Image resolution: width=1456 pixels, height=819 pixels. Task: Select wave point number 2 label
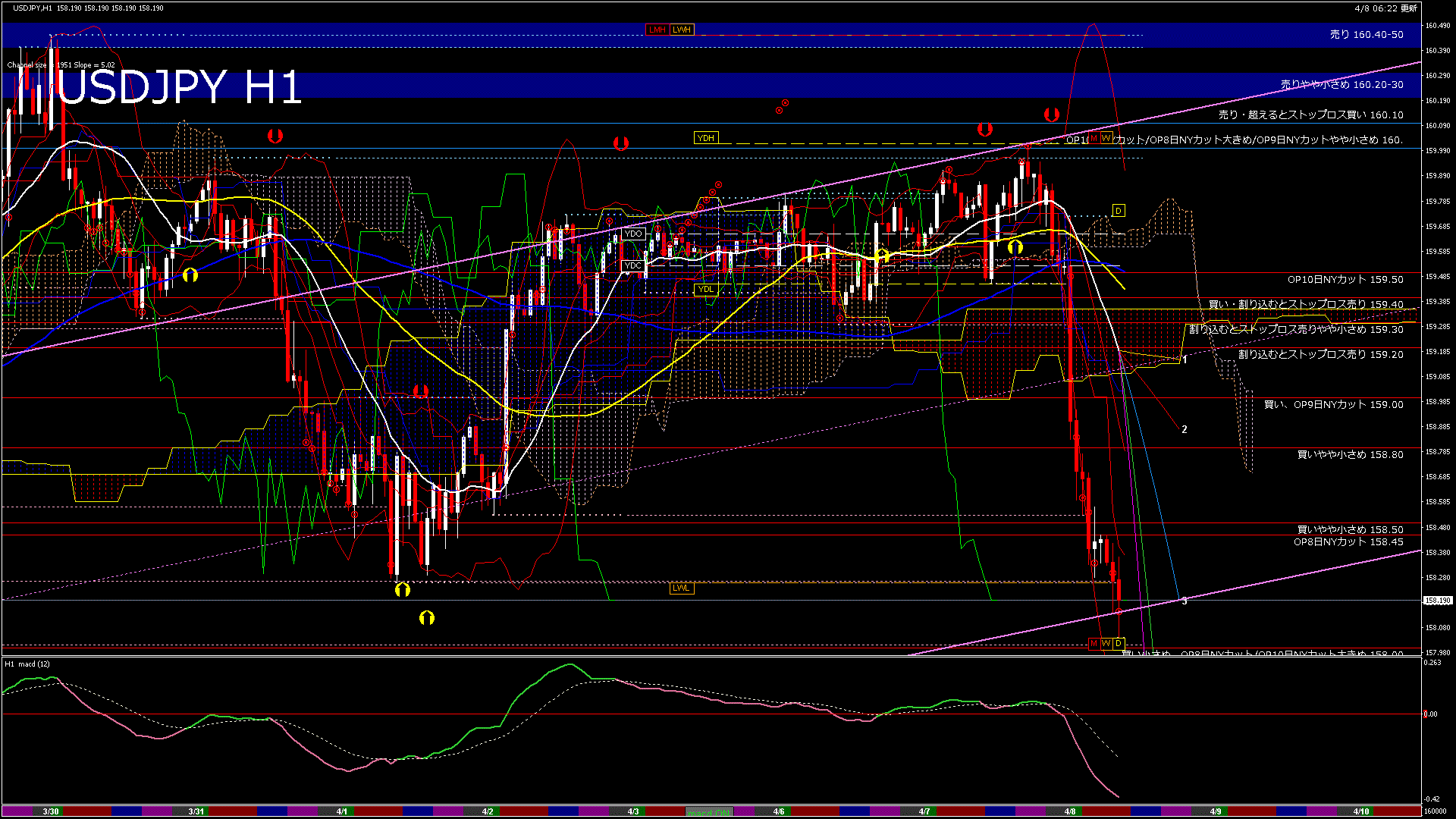coord(1185,429)
